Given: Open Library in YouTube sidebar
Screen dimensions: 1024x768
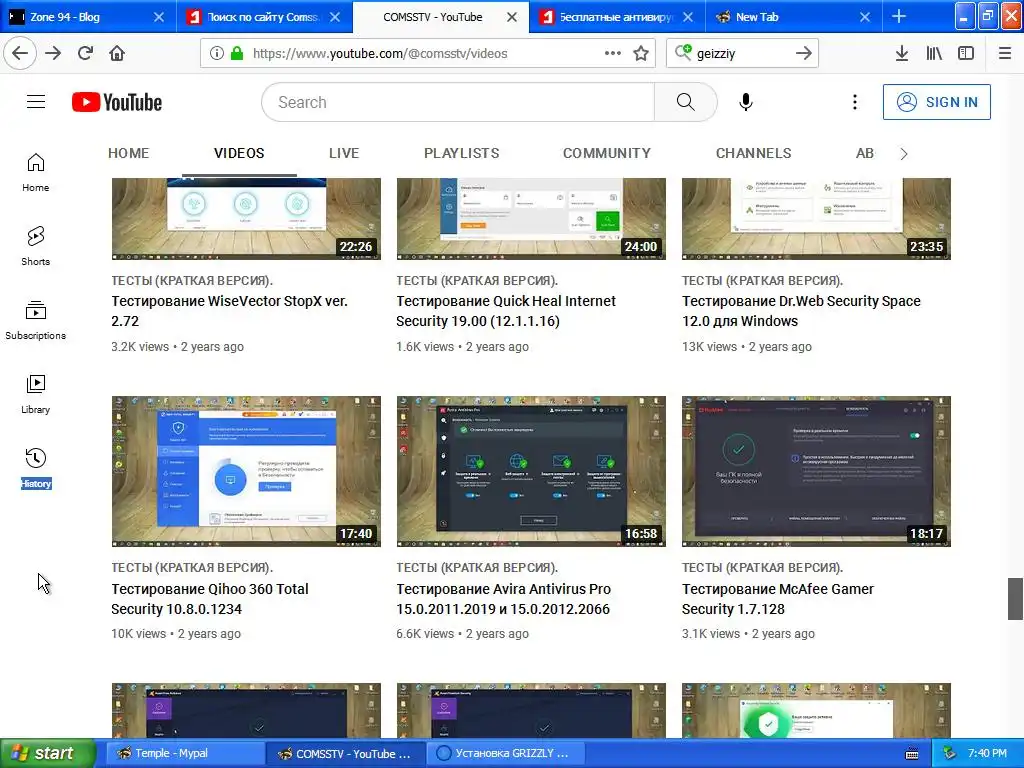Looking at the screenshot, I should [x=35, y=394].
